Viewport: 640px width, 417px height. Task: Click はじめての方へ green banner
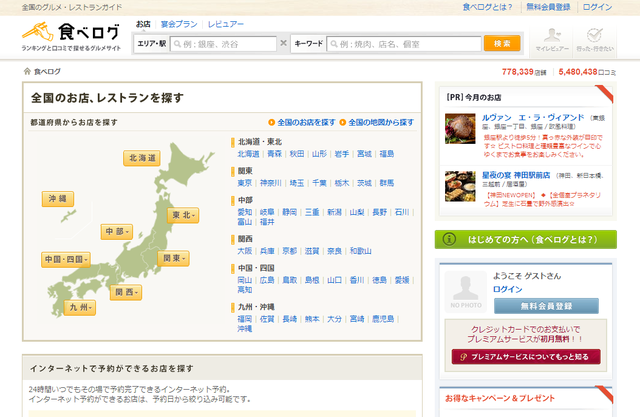[526, 240]
